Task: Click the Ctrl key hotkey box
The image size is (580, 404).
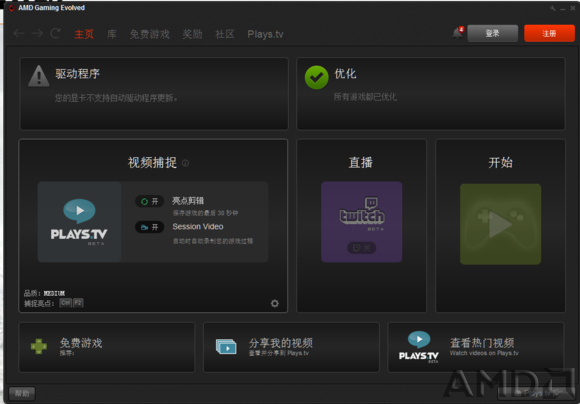Action: click(x=65, y=303)
